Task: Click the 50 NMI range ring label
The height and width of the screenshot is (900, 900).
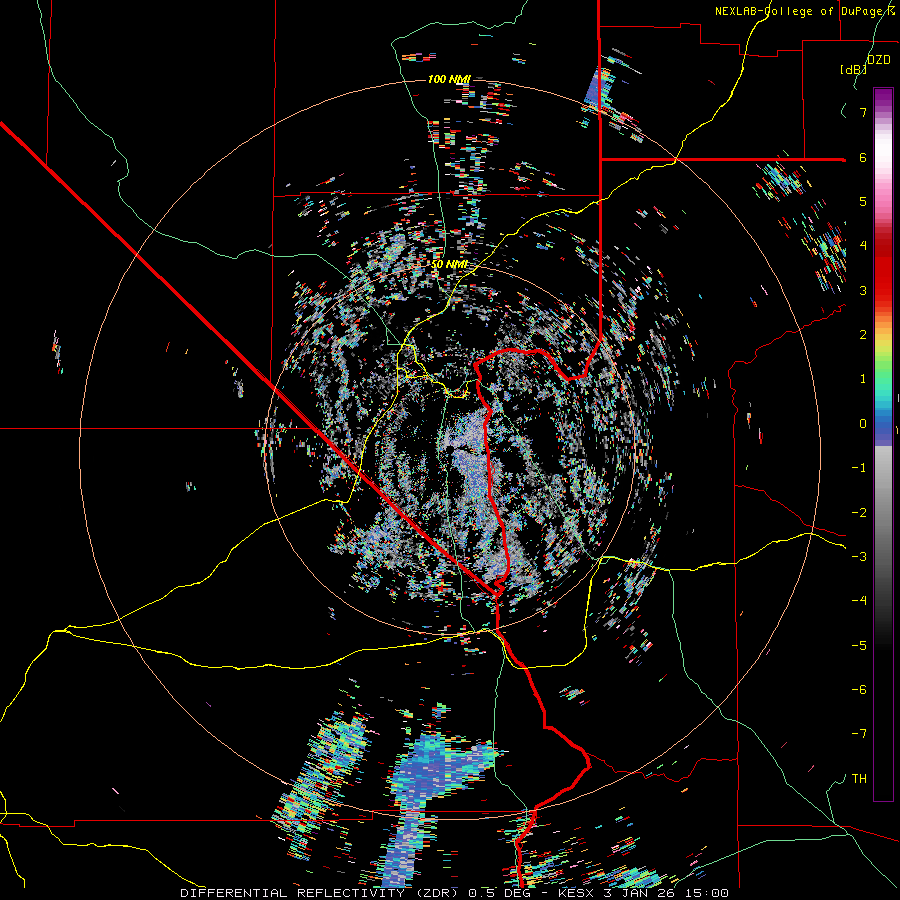Action: tap(449, 264)
